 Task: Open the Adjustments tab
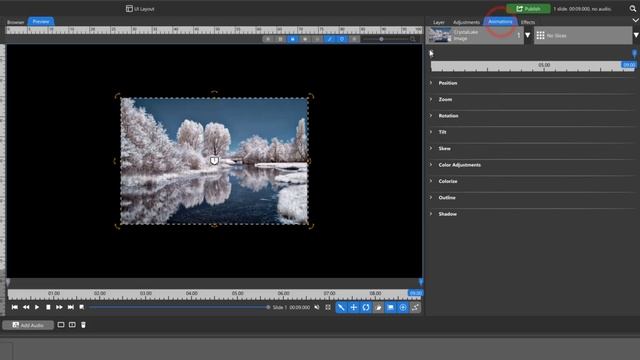pos(466,22)
